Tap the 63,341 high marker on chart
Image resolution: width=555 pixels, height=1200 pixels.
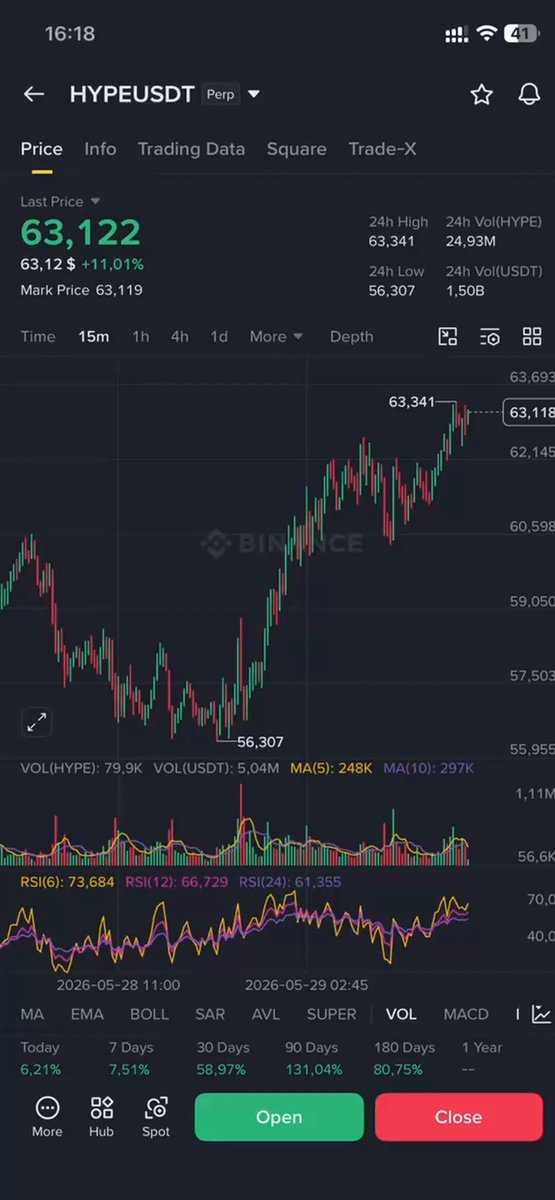(x=411, y=402)
